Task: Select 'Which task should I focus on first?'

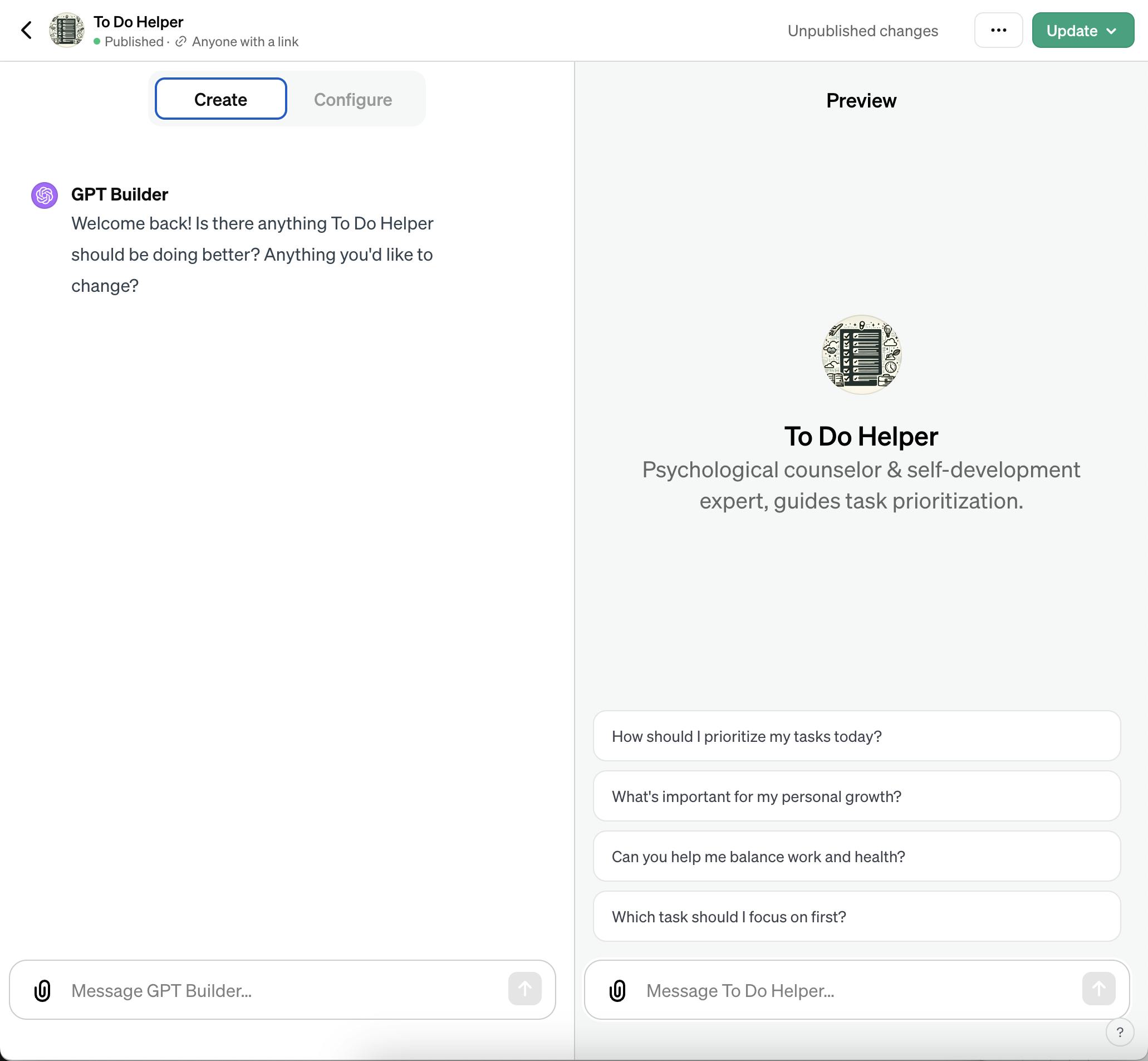Action: [856, 917]
